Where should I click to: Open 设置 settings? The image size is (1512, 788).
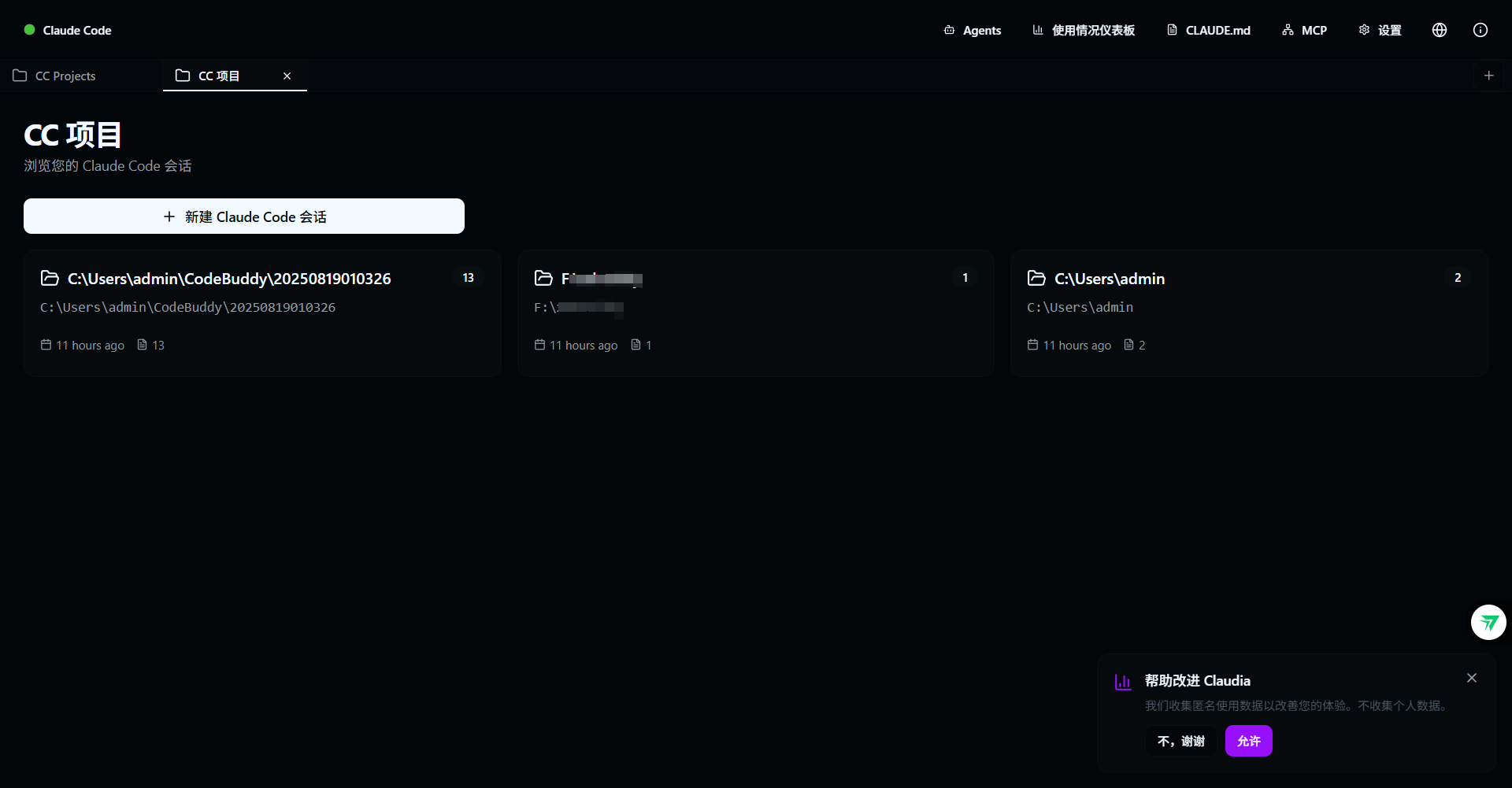coord(1380,30)
